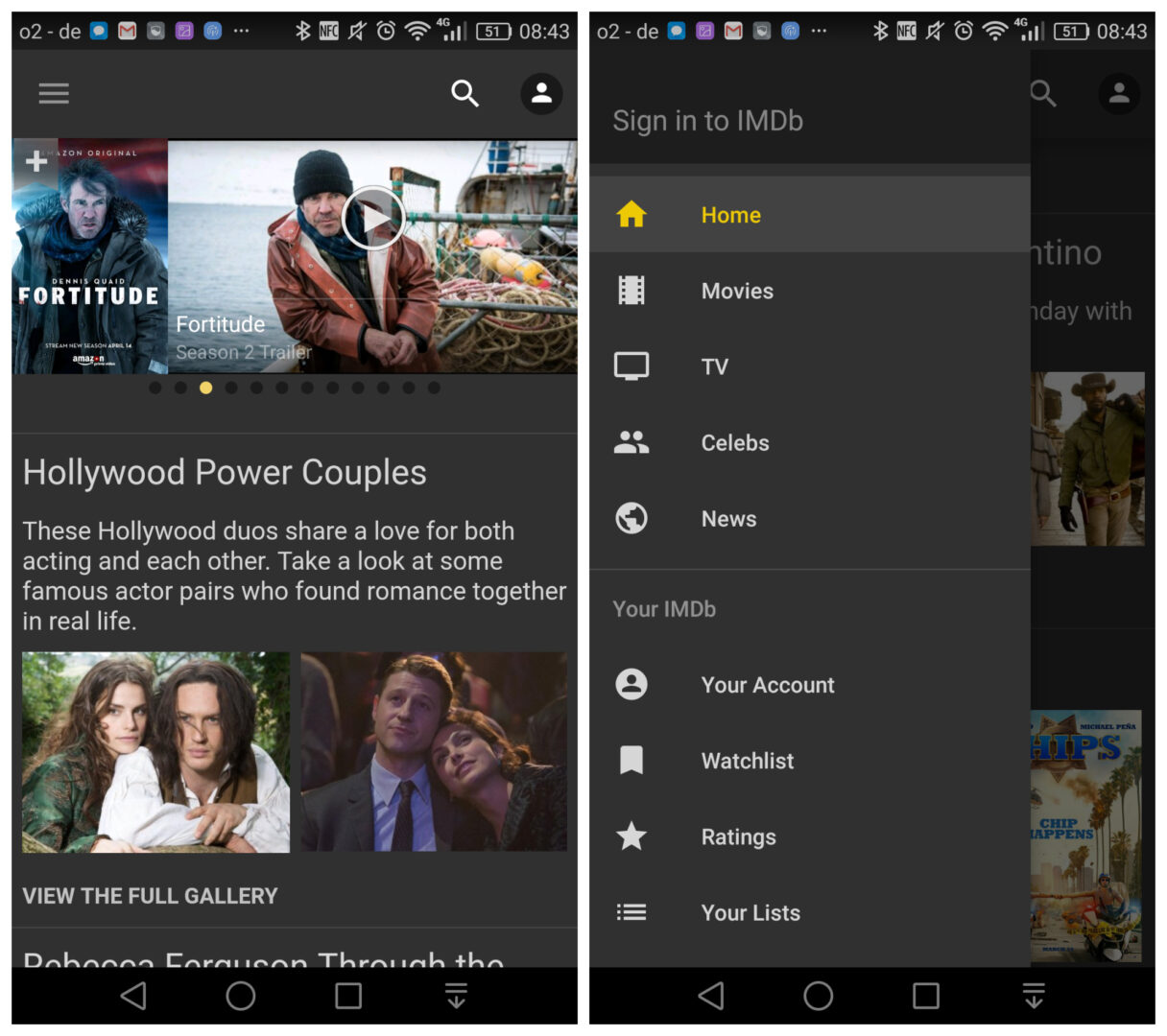Image resolution: width=1167 pixels, height=1036 pixels.
Task: Select the third carousel page indicator dot
Action: point(205,388)
